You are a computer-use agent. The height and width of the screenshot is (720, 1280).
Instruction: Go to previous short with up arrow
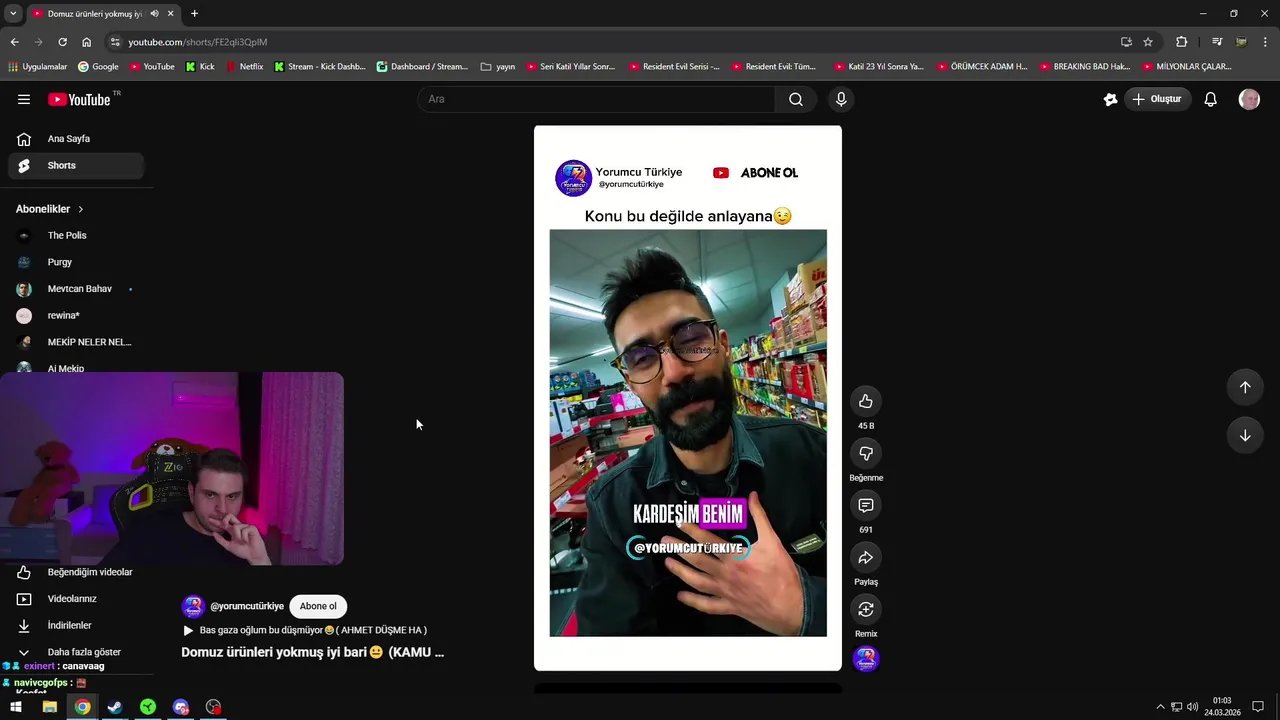pos(1245,387)
